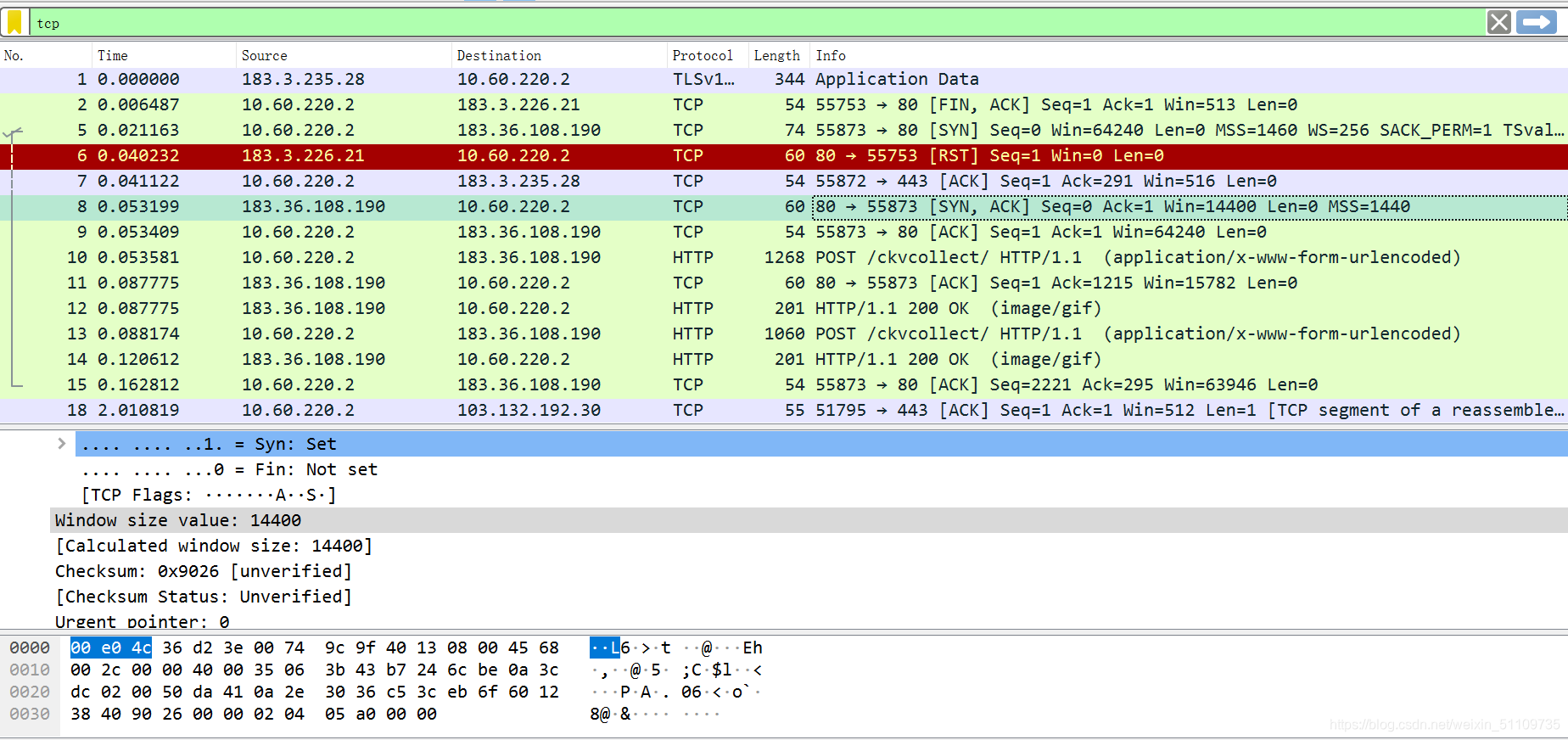Clear the display filter with X button
Viewport: 1568px width, 740px height.
[1498, 22]
